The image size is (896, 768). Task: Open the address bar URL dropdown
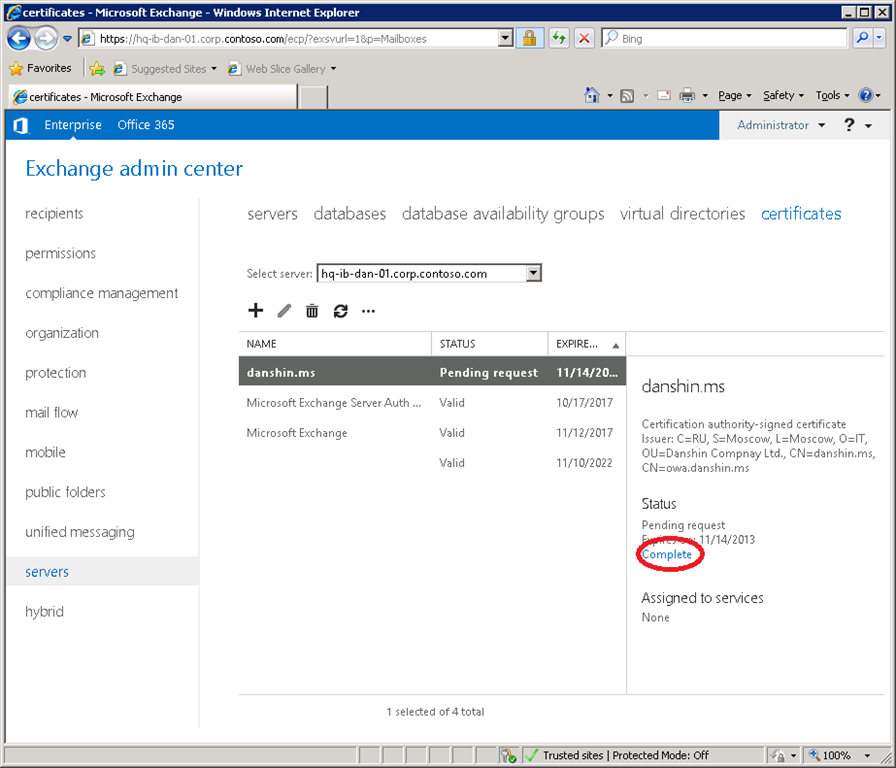(x=505, y=38)
